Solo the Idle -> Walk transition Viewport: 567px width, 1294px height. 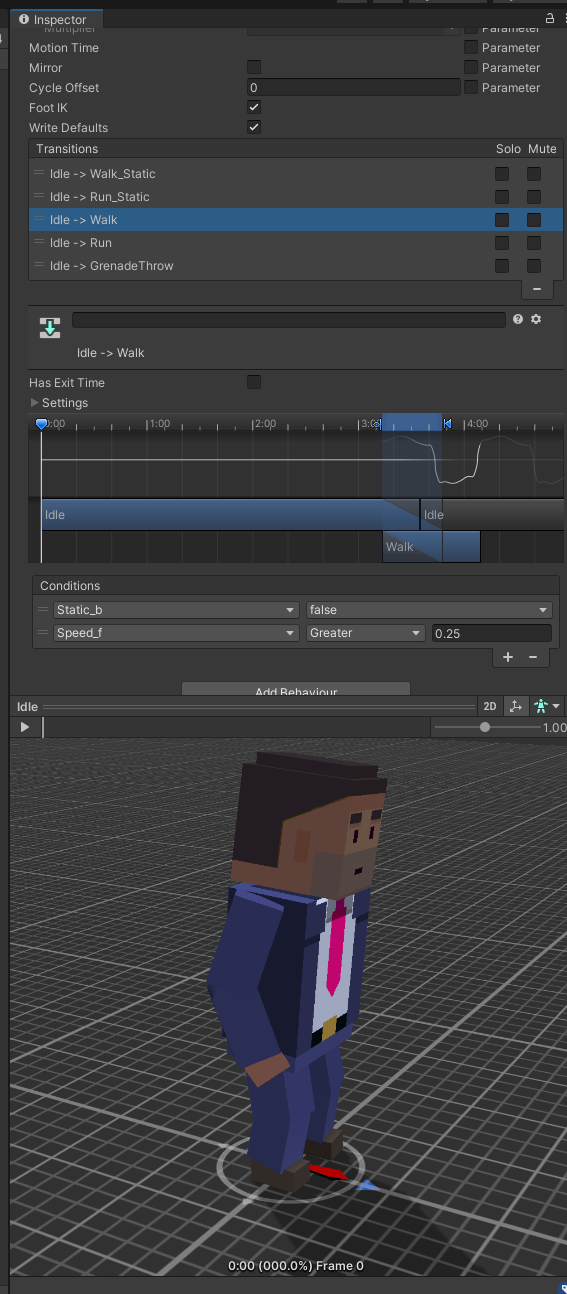tap(502, 219)
